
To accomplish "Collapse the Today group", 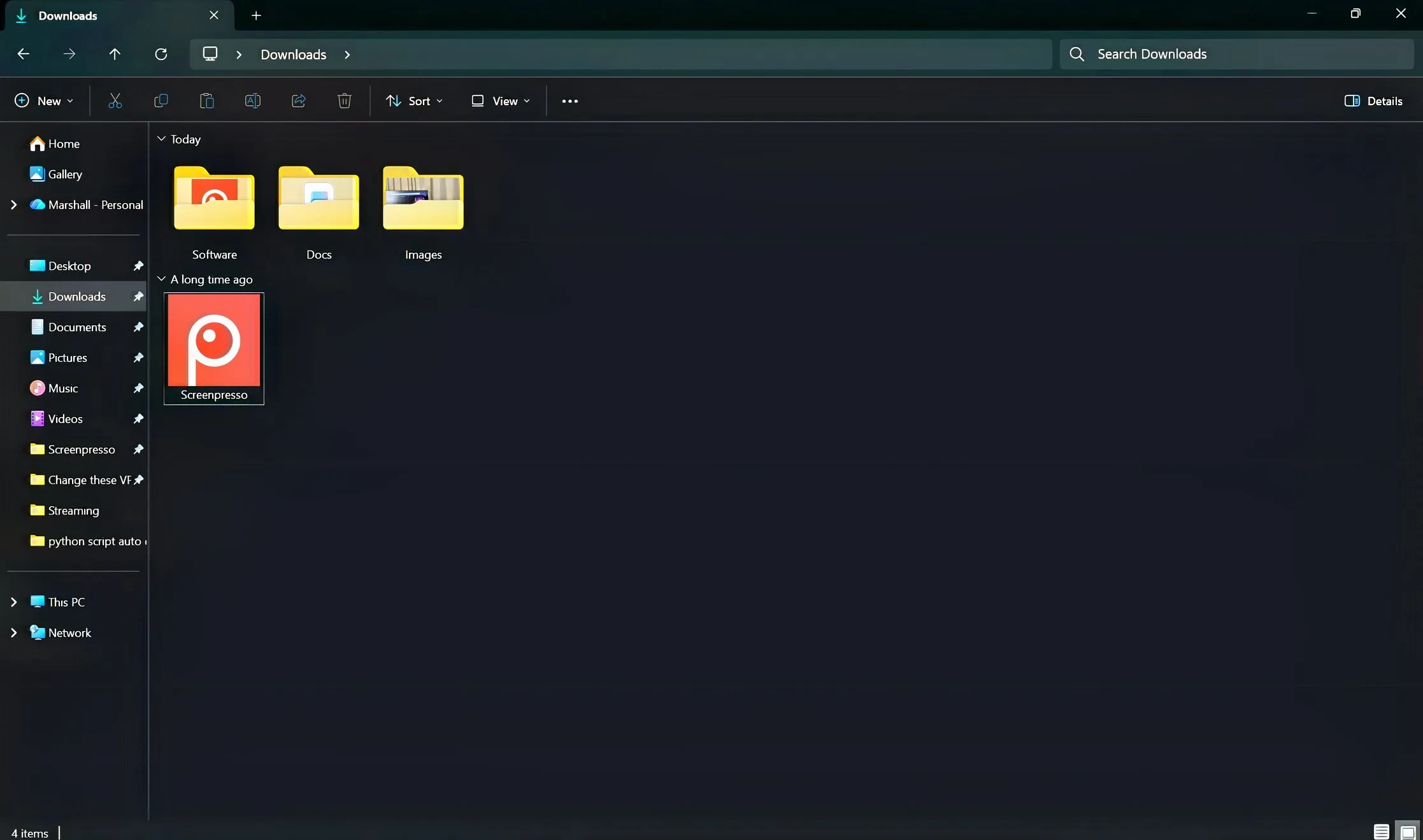I will (x=161, y=139).
